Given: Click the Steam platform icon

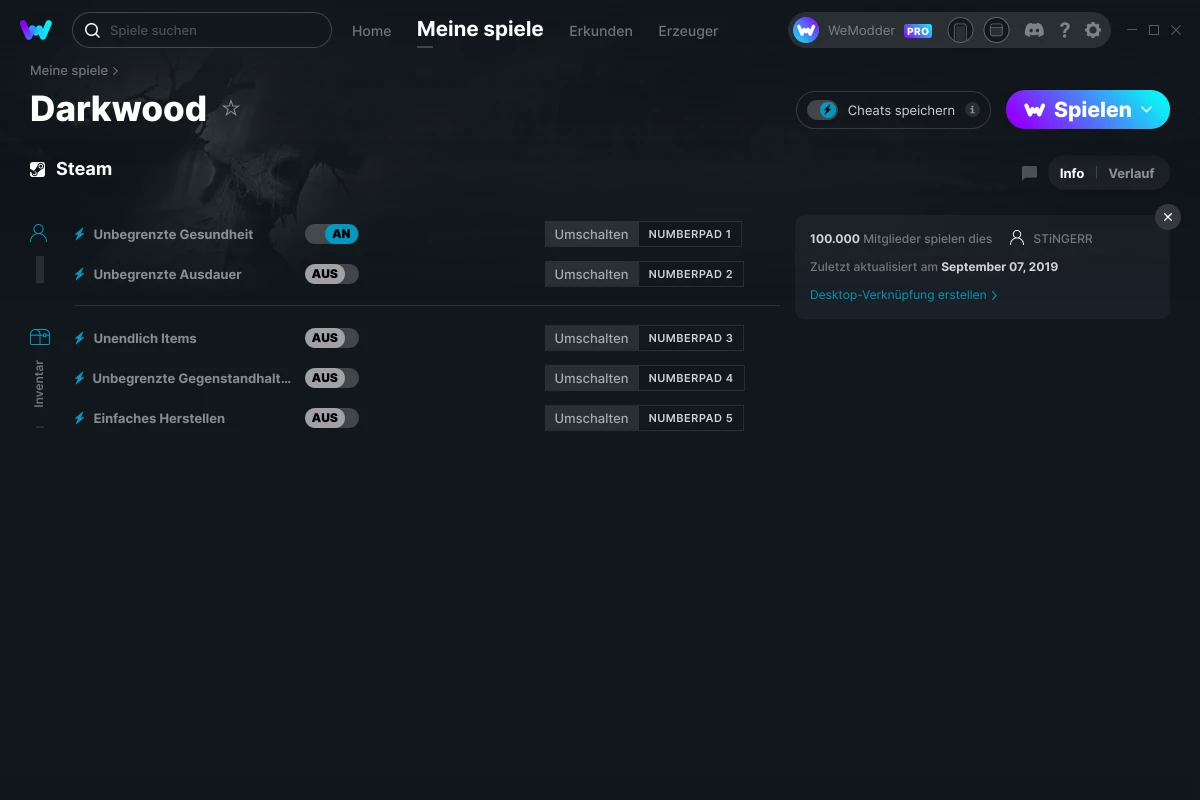Looking at the screenshot, I should click(38, 169).
